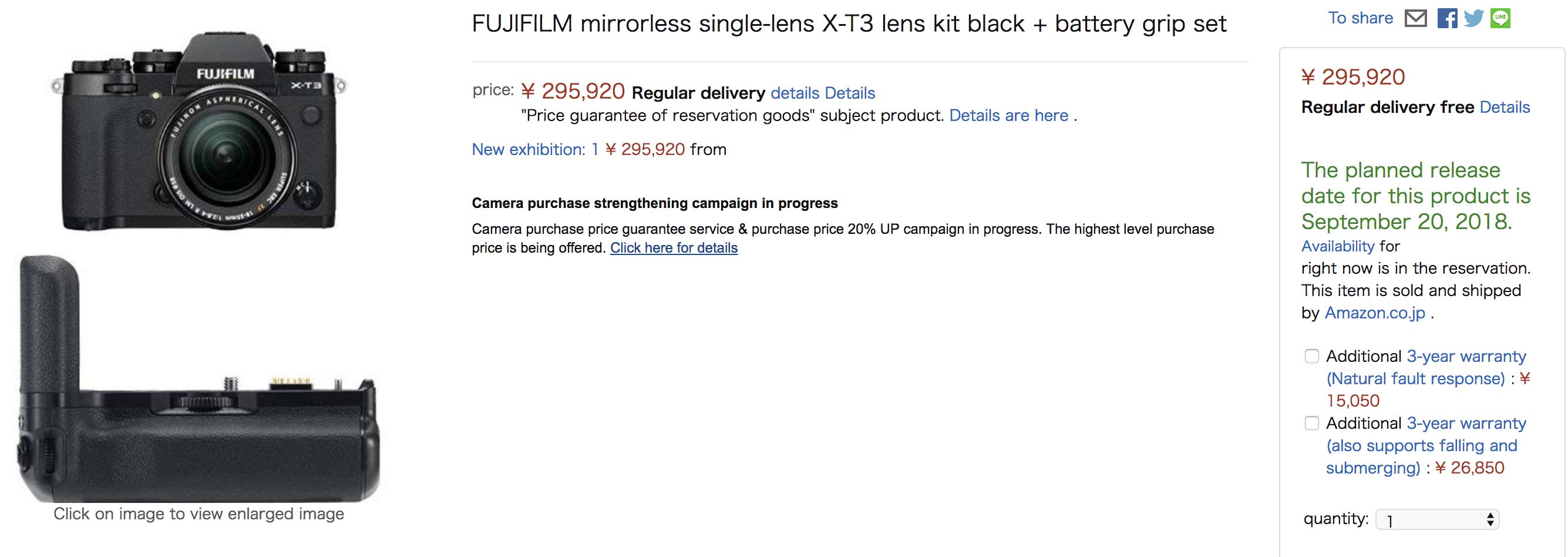
Task: Open 3-year warranty (Natural fault response) link
Action: pos(1427,368)
